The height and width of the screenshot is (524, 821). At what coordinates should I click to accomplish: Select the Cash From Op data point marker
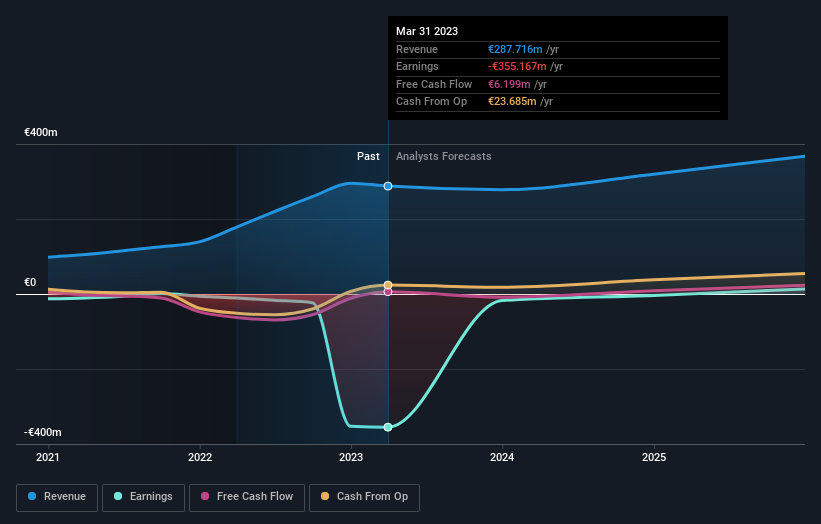click(388, 285)
